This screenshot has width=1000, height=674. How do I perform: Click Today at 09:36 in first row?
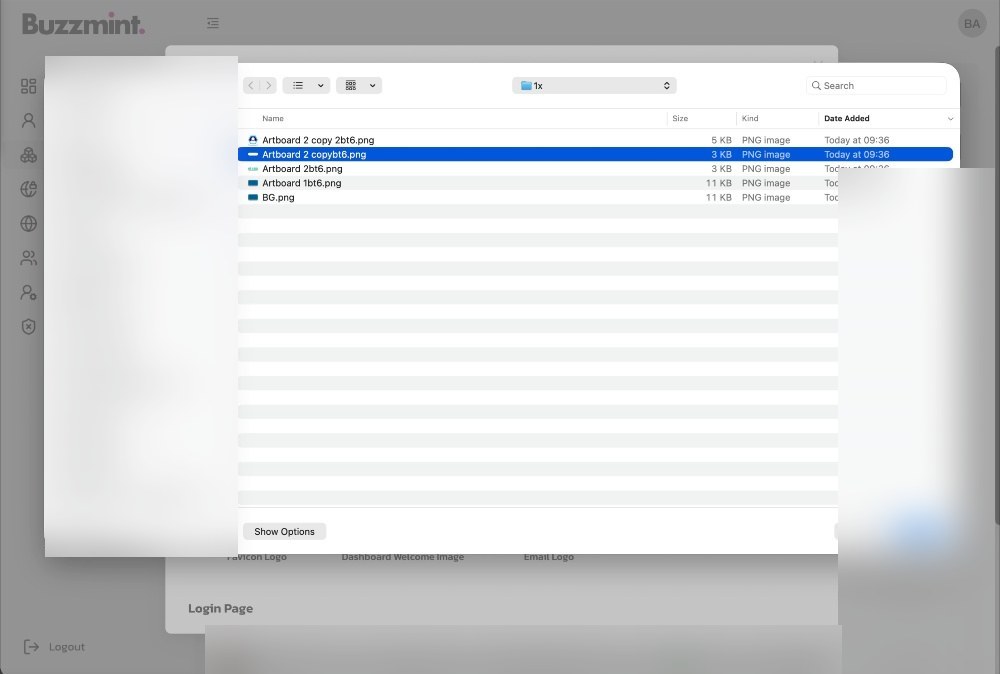(x=857, y=140)
